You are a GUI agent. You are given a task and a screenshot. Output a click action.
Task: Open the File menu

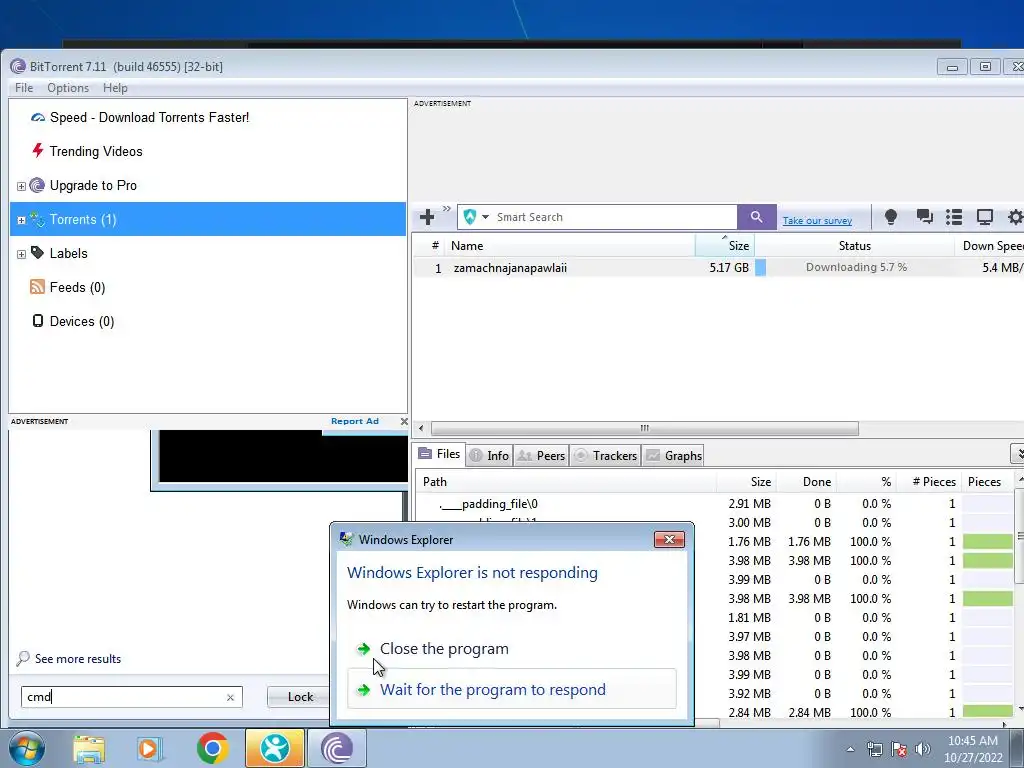point(24,88)
